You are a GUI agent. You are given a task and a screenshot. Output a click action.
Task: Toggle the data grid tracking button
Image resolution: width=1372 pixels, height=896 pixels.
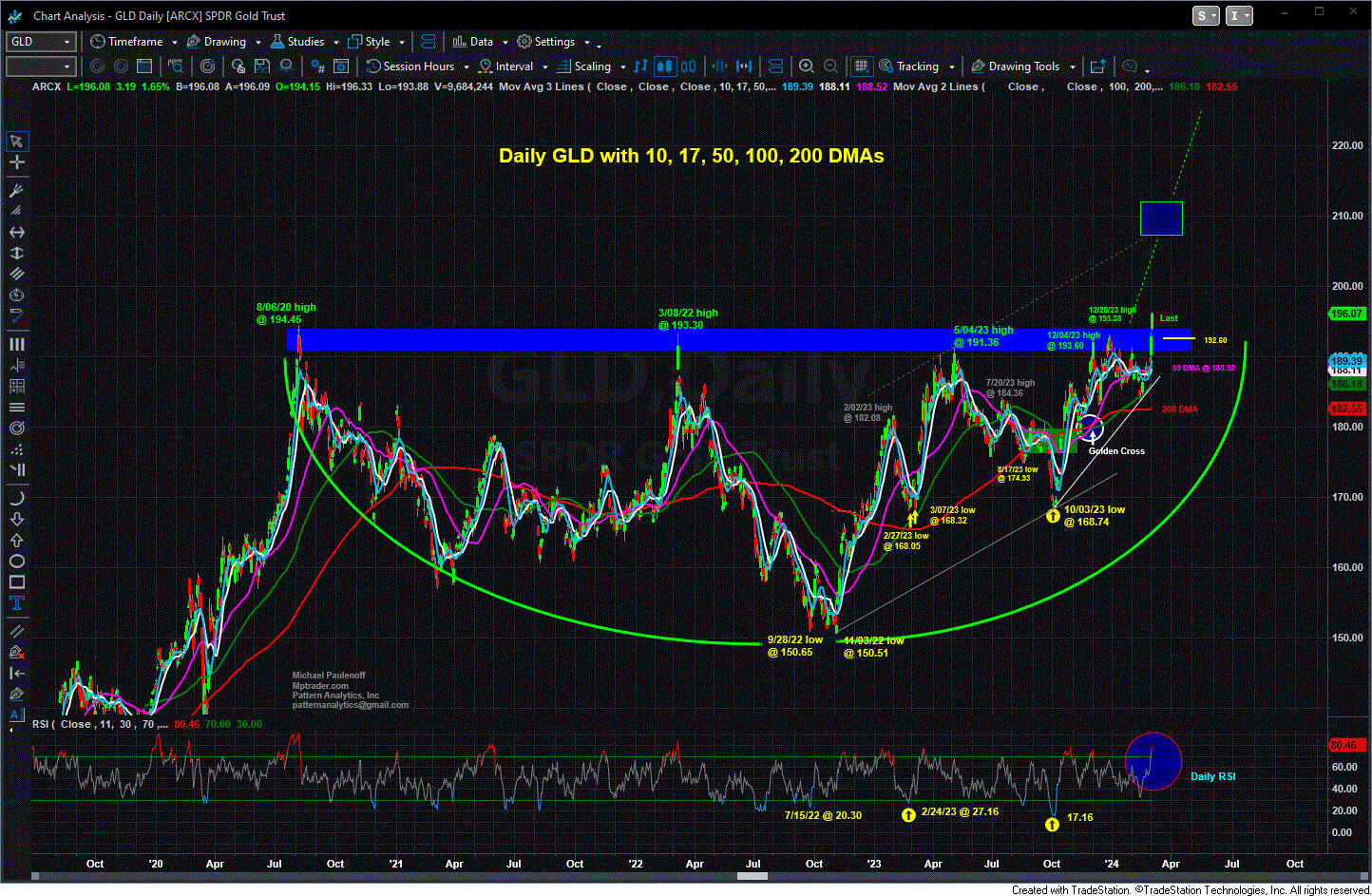point(862,67)
